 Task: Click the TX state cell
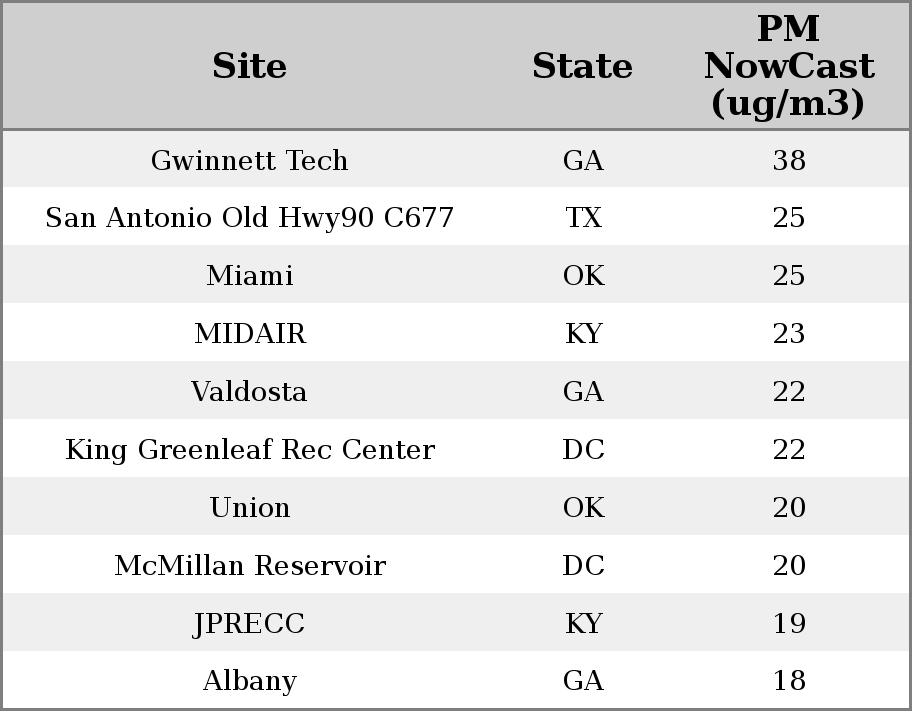(x=583, y=218)
